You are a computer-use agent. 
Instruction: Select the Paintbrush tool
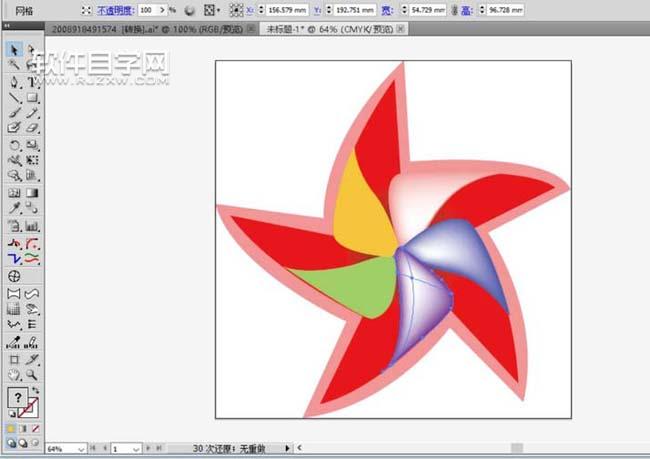pyautogui.click(x=15, y=113)
